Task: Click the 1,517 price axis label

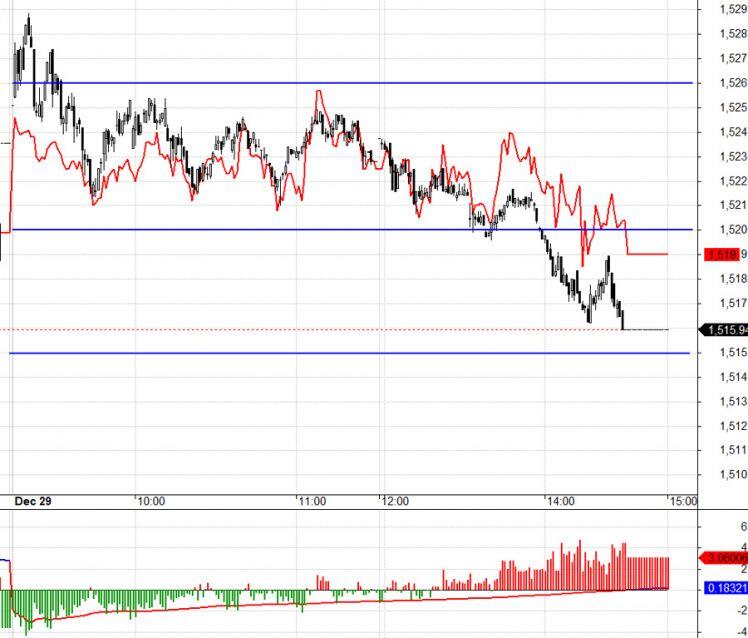Action: pos(733,303)
